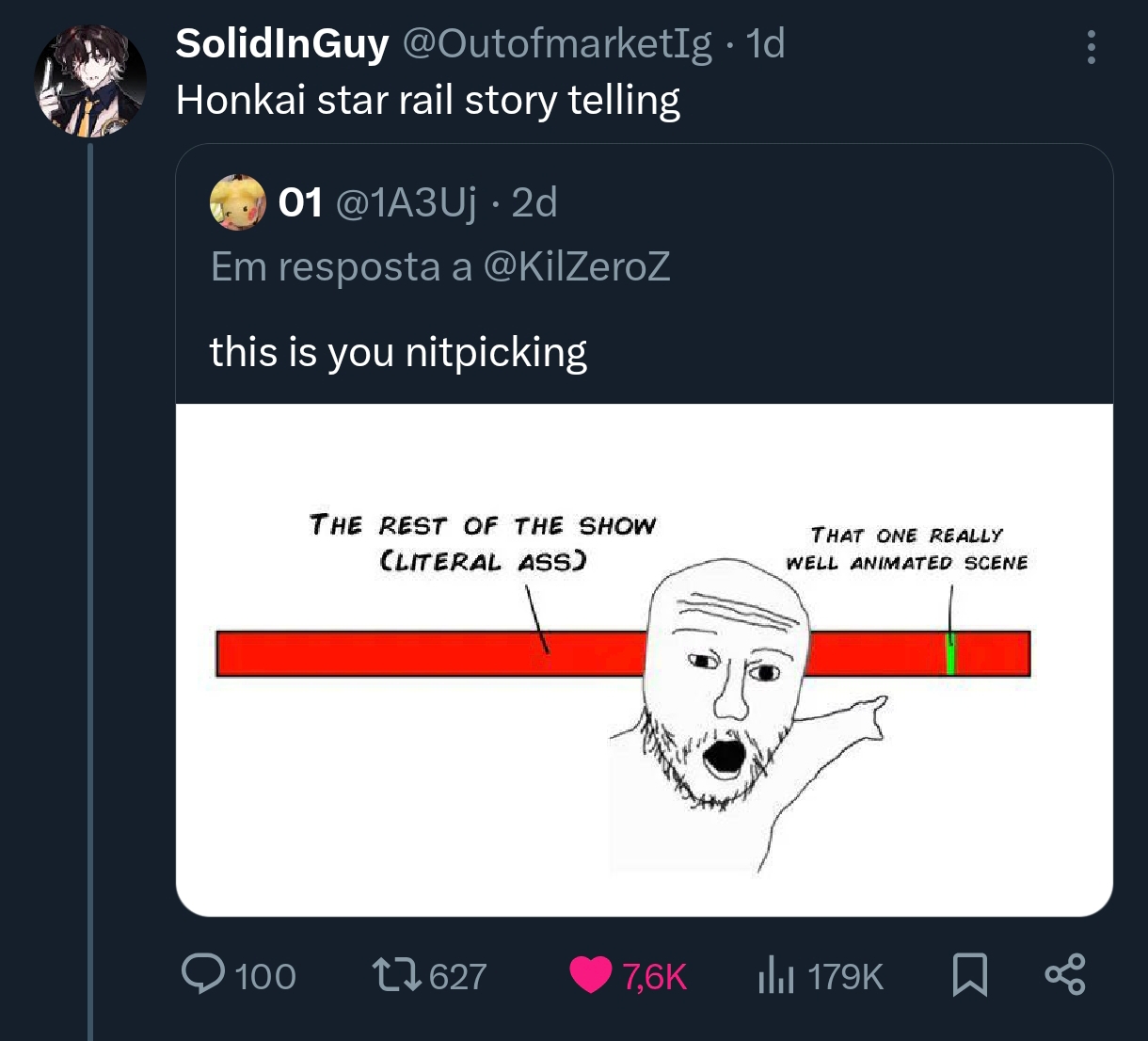Screen dimensions: 1148x1041
Task: Click the share icon
Action: point(1064,974)
